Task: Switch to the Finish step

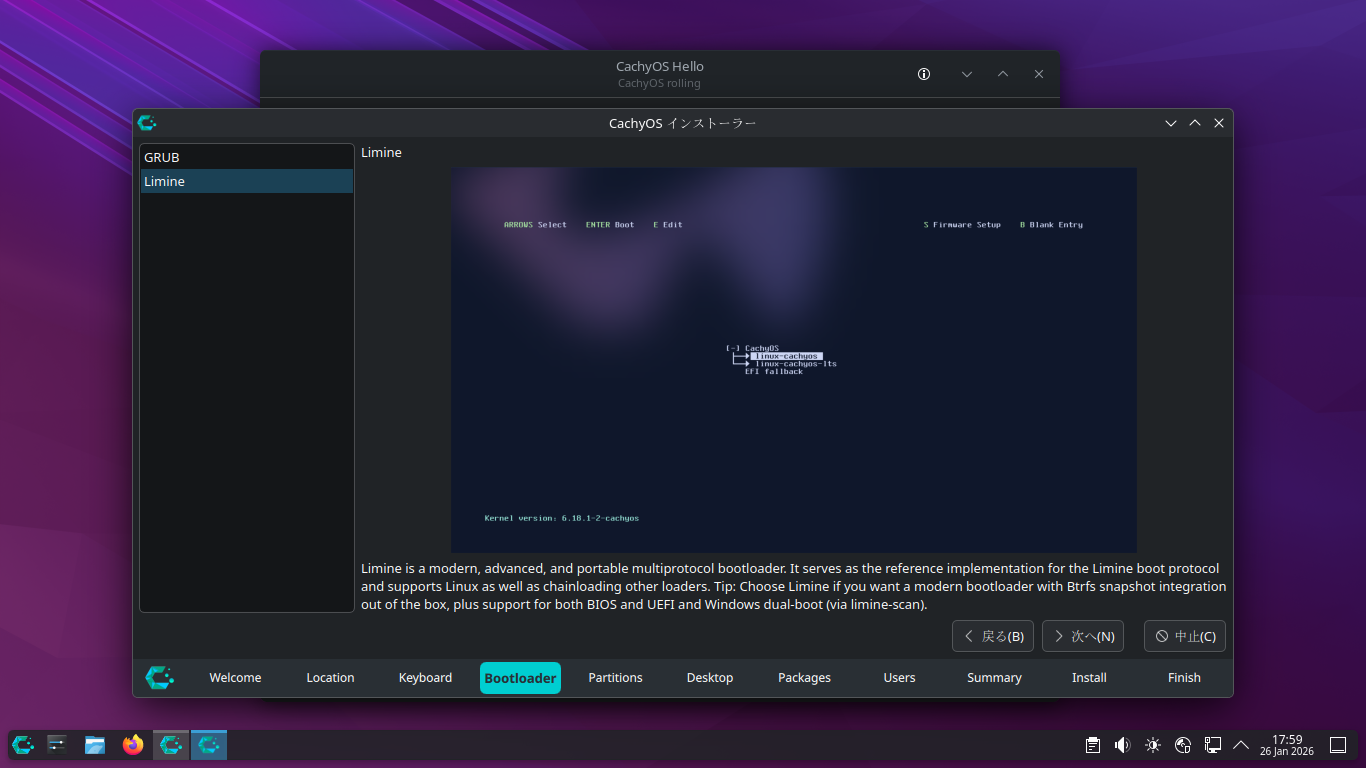Action: pos(1184,678)
